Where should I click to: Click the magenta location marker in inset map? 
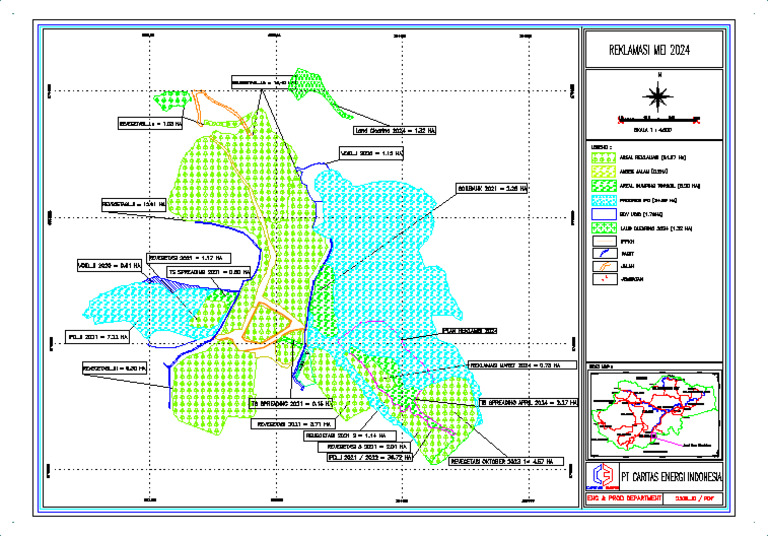[x=654, y=435]
